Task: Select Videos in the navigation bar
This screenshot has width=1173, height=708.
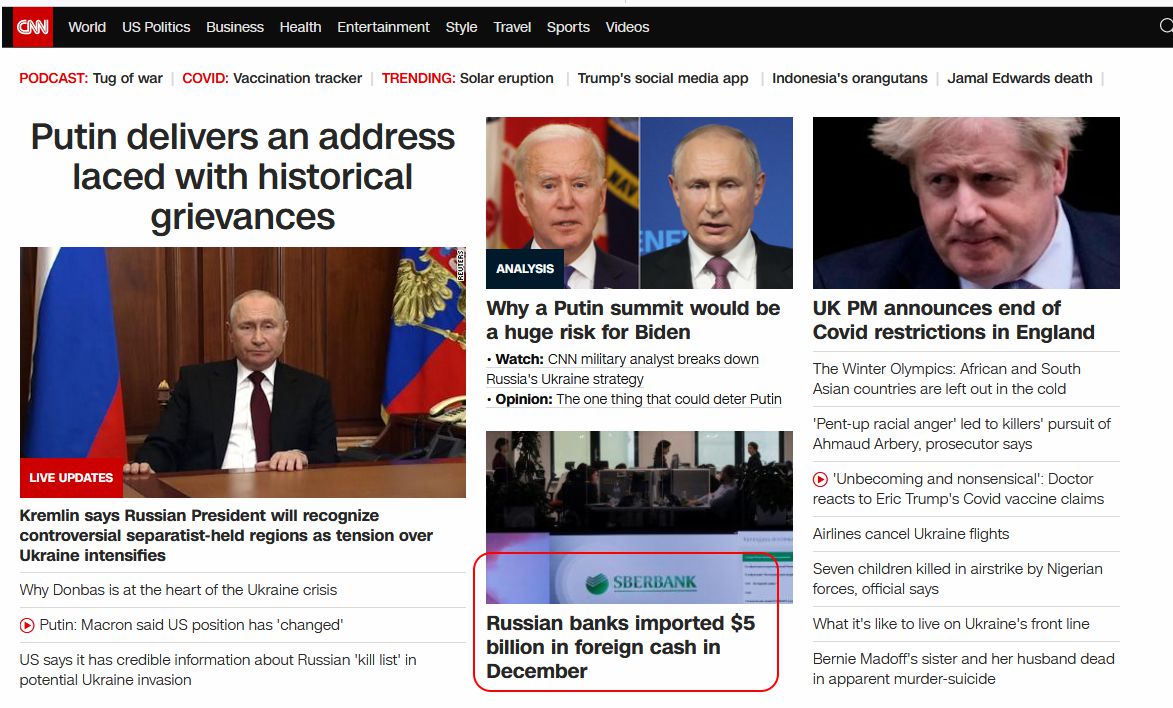Action: pos(627,27)
